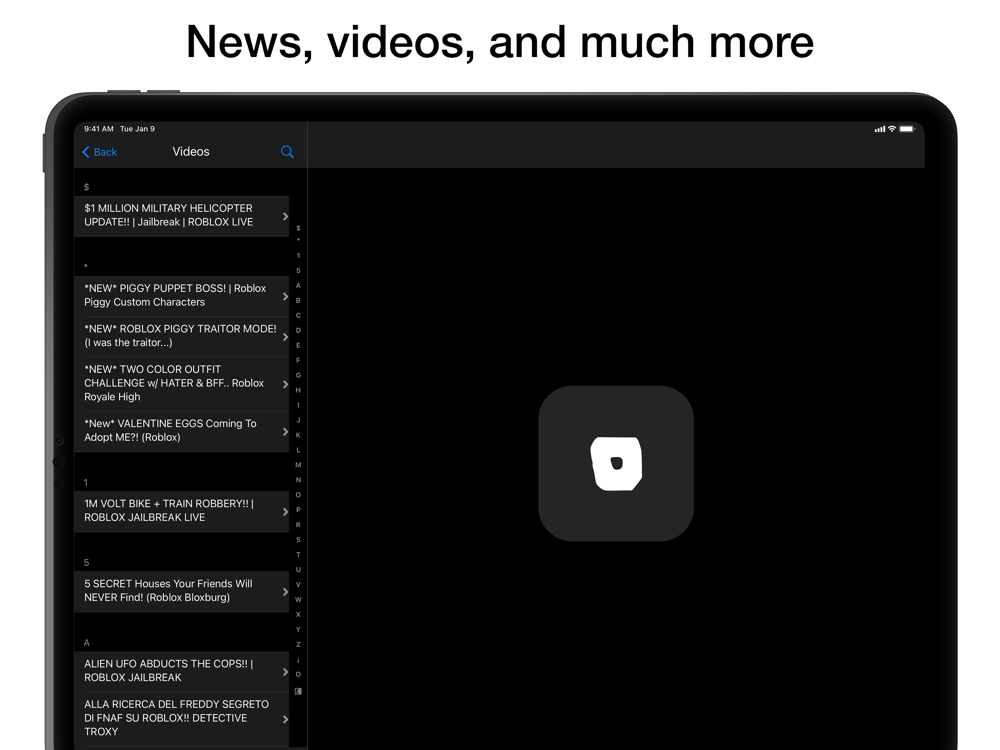Click chevron on 5 SECRET Houses row
Viewport: 1000px width, 750px height.
tap(285, 592)
